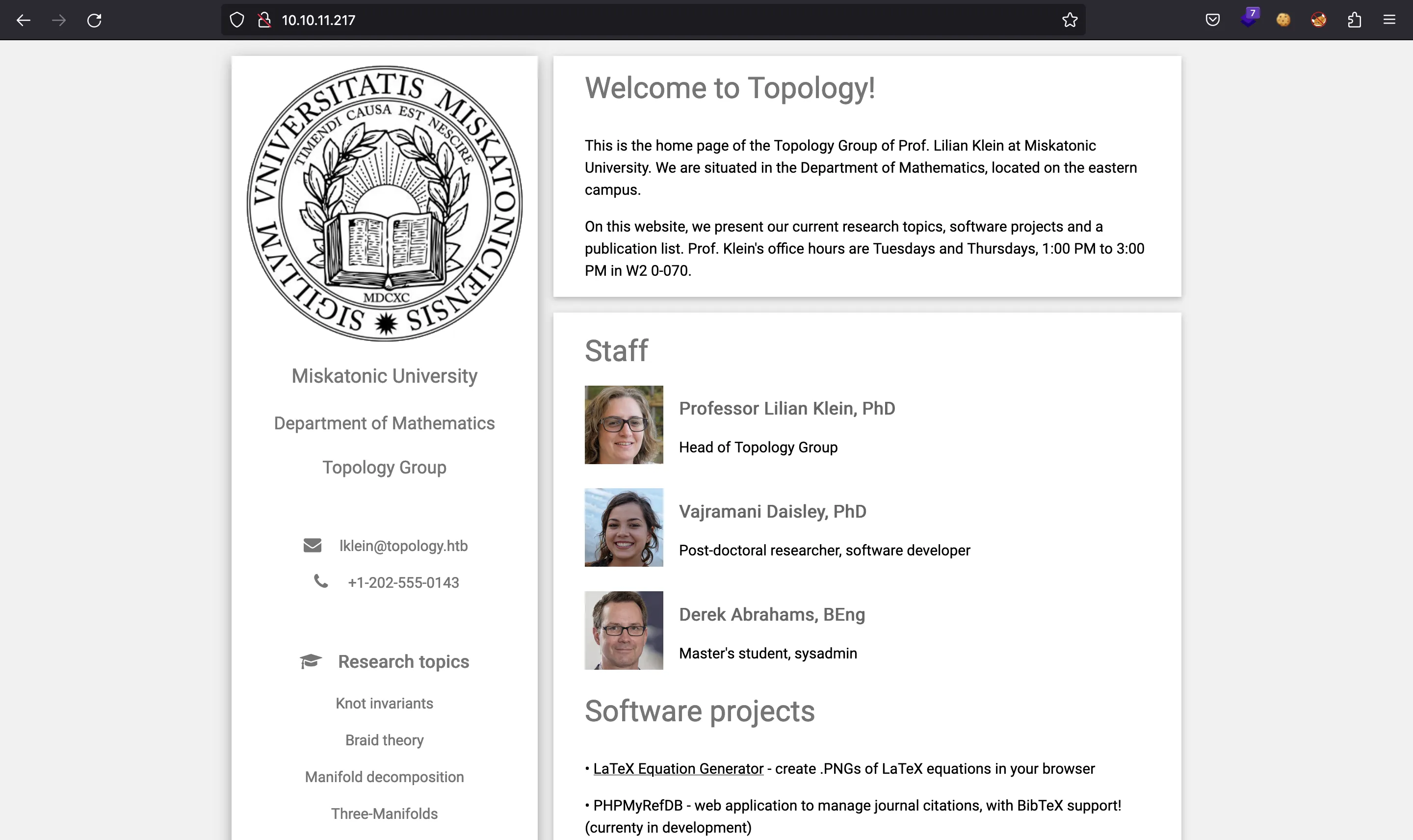Open the Pocket save icon
Image resolution: width=1413 pixels, height=840 pixels.
pos(1213,21)
